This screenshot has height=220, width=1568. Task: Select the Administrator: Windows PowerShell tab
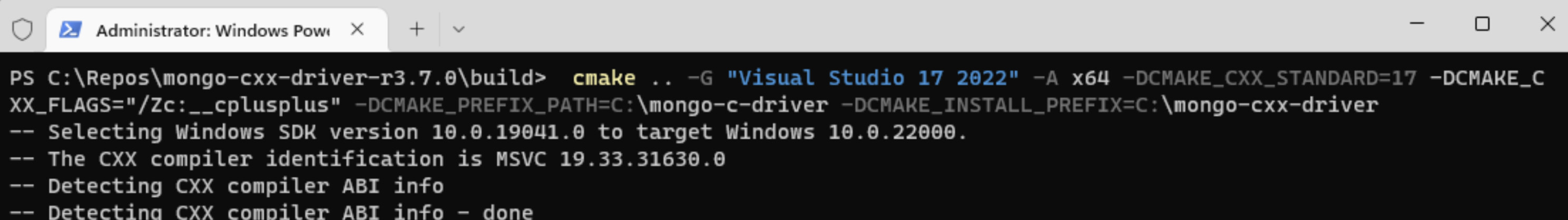pos(212,31)
